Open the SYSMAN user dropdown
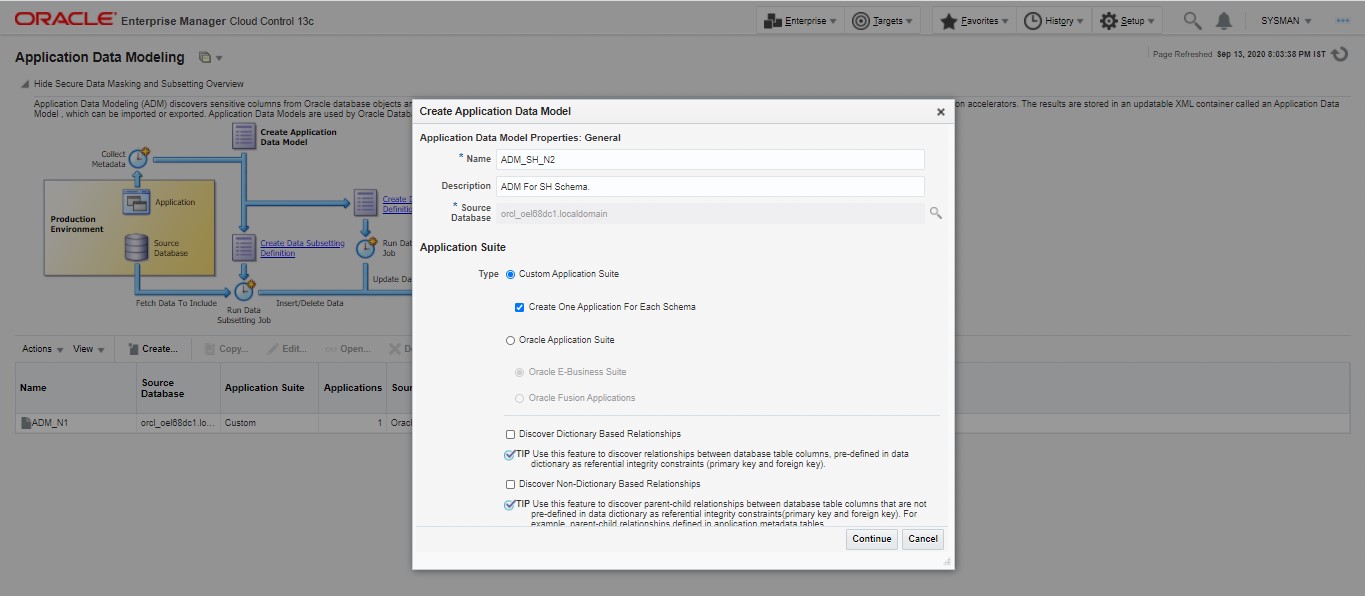This screenshot has height=596, width=1365. (1285, 18)
